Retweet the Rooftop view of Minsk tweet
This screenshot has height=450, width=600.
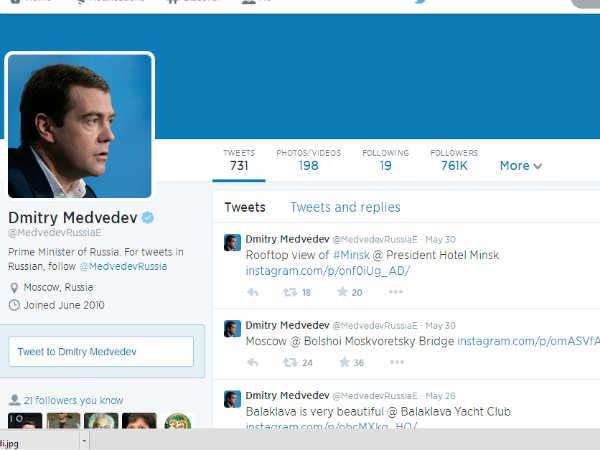(290, 293)
